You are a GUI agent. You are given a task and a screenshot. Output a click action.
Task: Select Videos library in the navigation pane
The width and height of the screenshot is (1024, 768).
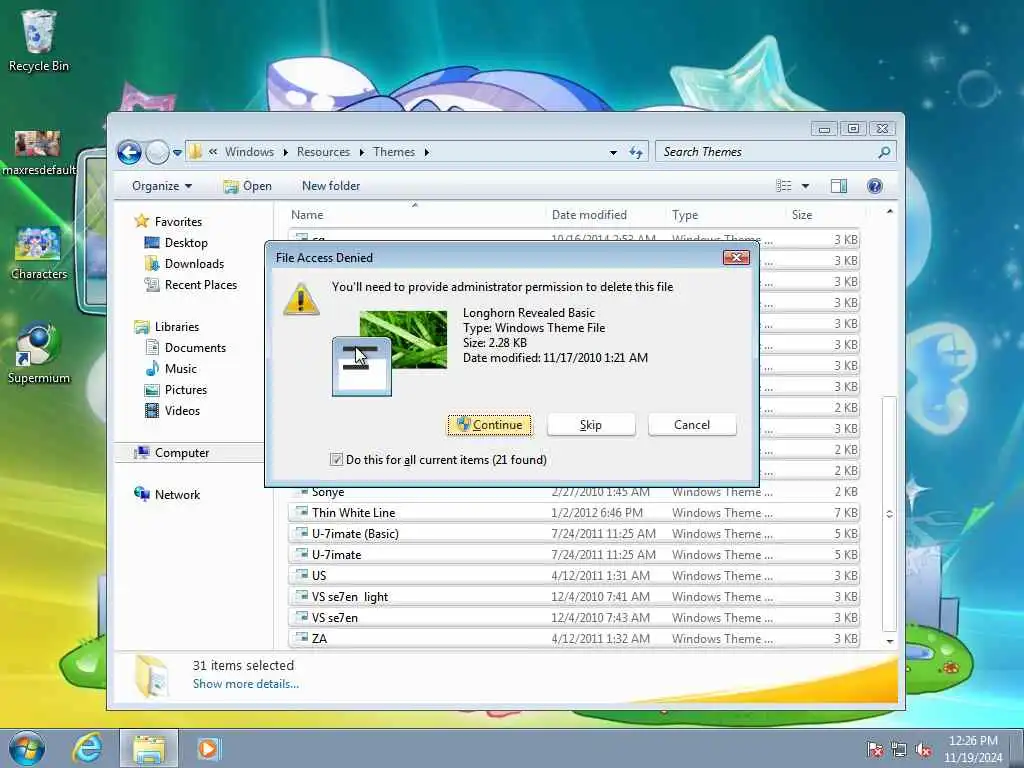[172, 411]
